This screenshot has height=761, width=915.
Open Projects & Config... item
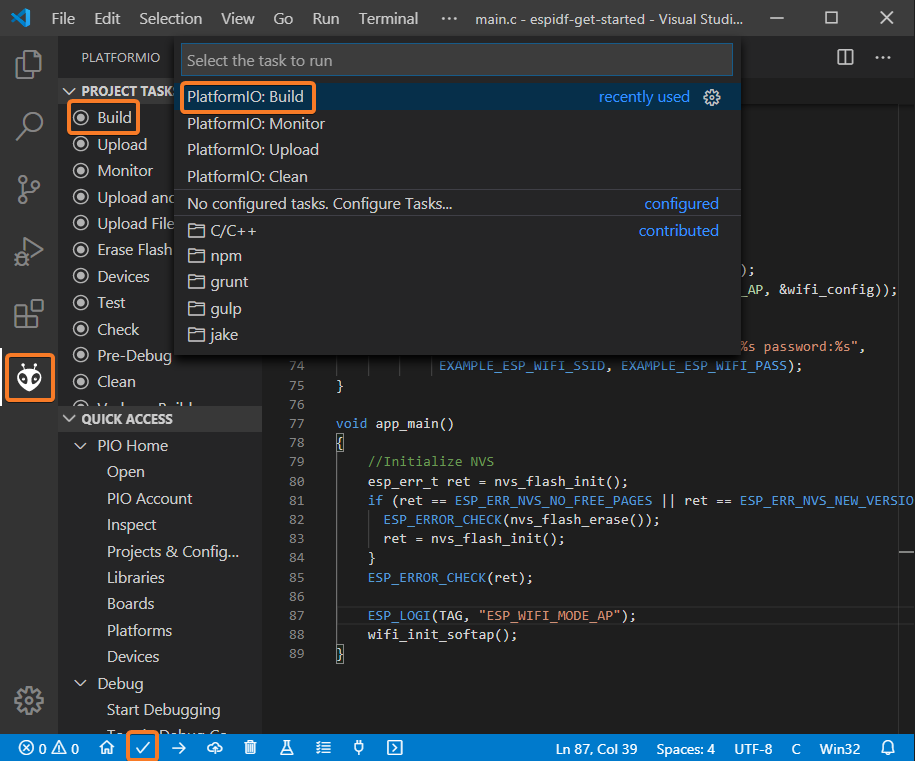click(x=173, y=552)
